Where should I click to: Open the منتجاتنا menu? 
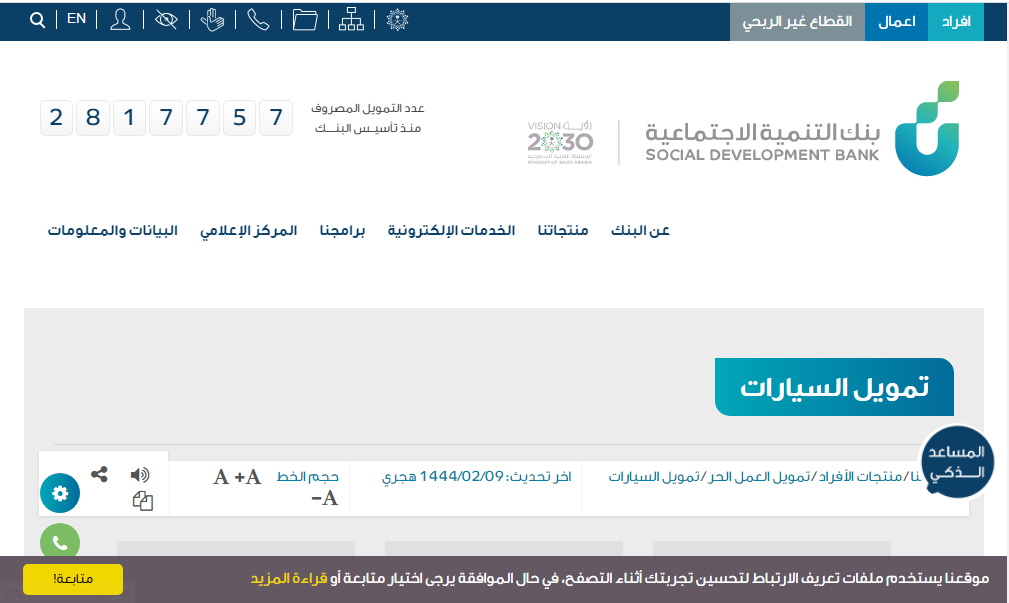click(x=563, y=230)
